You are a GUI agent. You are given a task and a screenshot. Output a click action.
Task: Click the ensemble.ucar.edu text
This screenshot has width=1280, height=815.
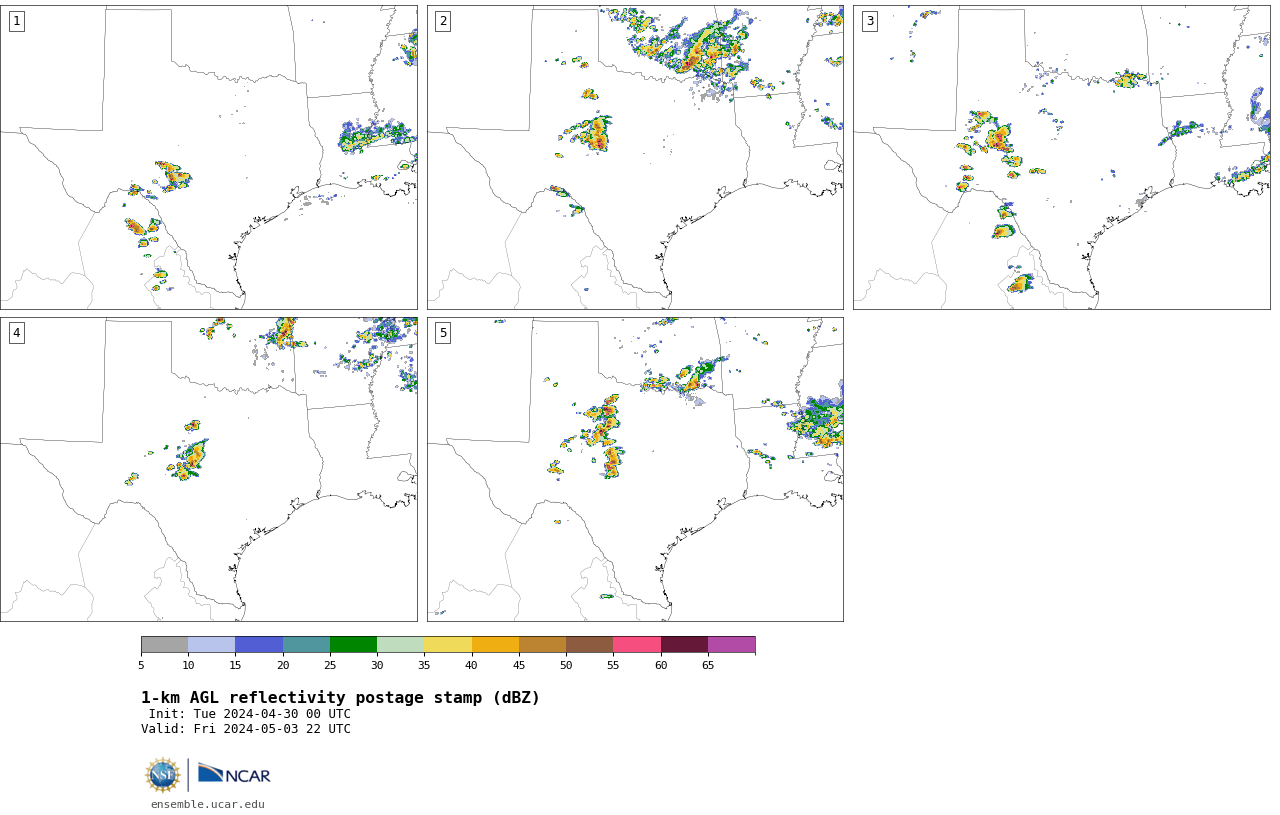click(208, 804)
